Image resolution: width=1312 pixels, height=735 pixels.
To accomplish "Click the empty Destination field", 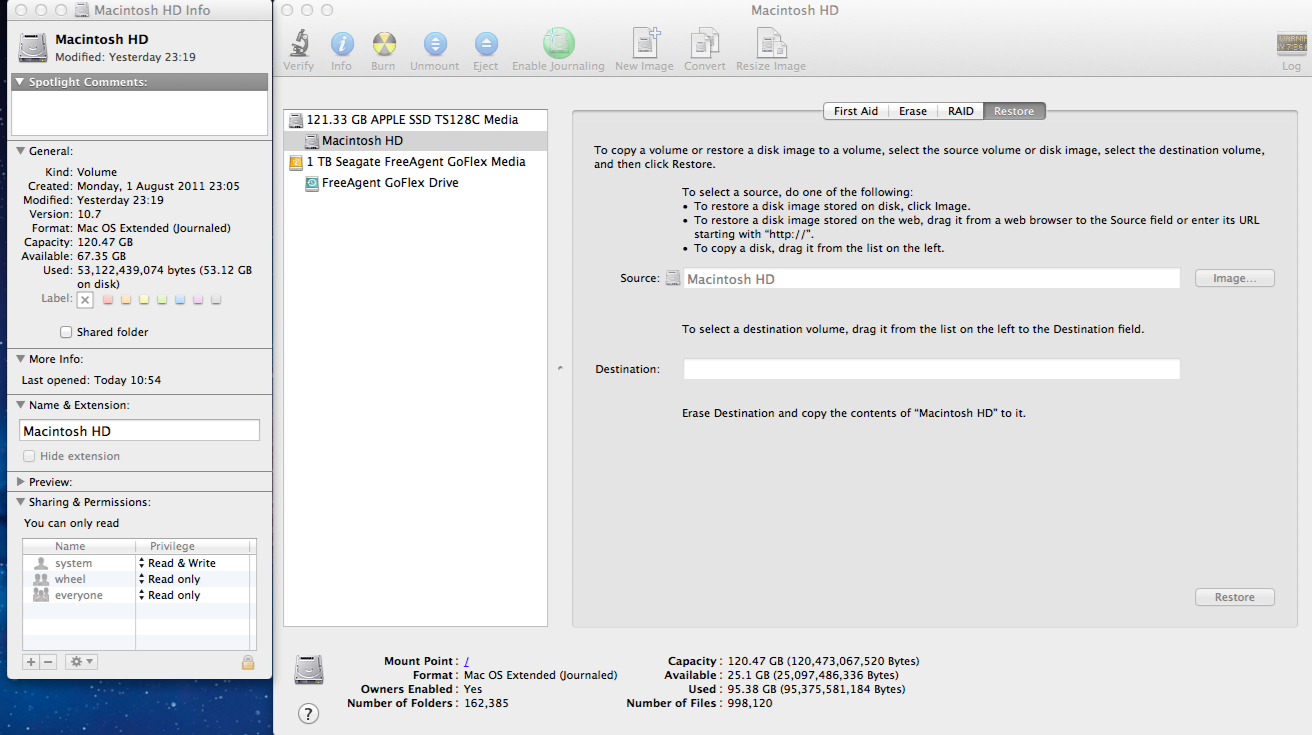I will pyautogui.click(x=932, y=369).
